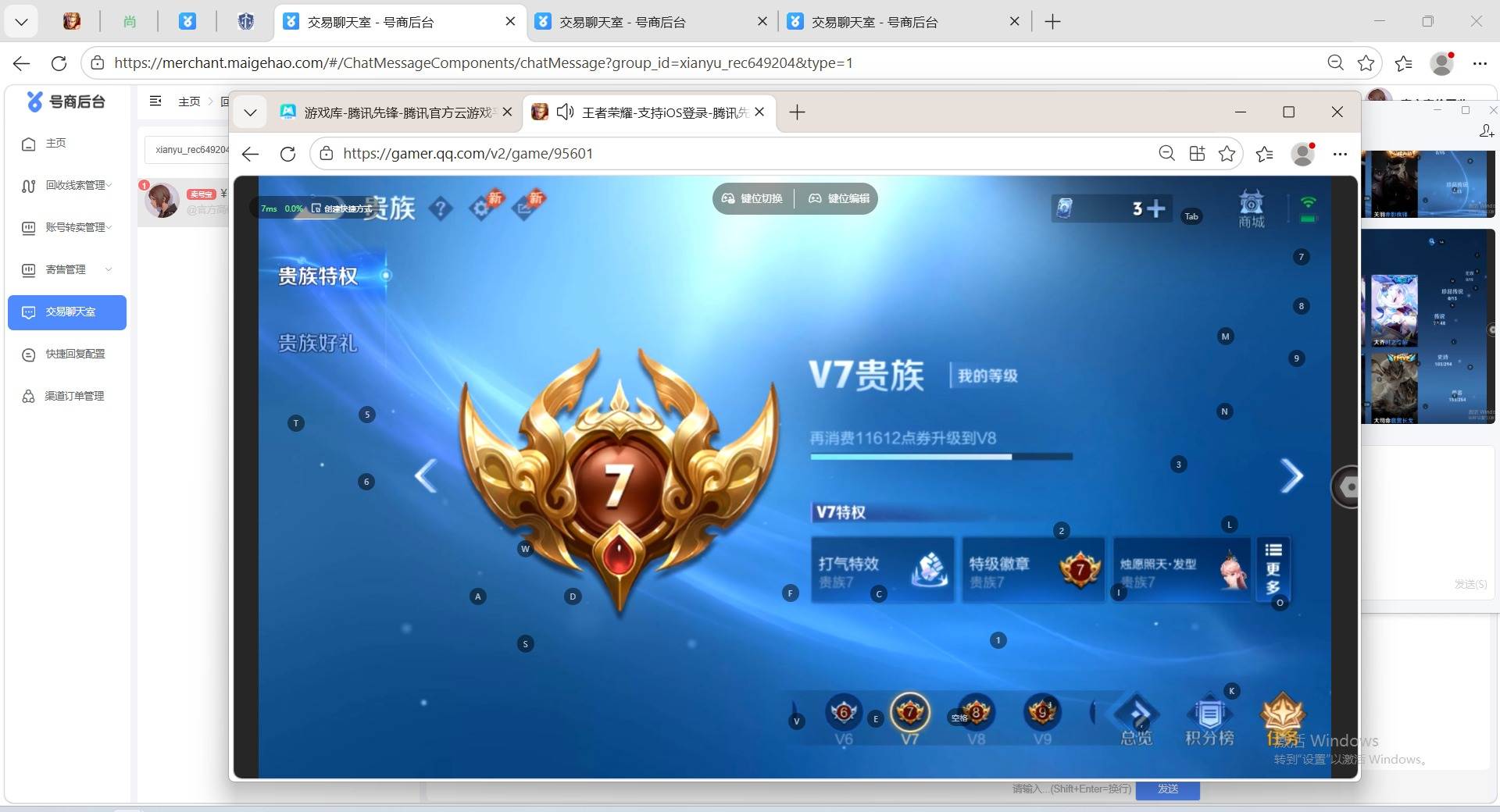Click the left arrow to show the previous level
1500x812 pixels.
click(426, 476)
